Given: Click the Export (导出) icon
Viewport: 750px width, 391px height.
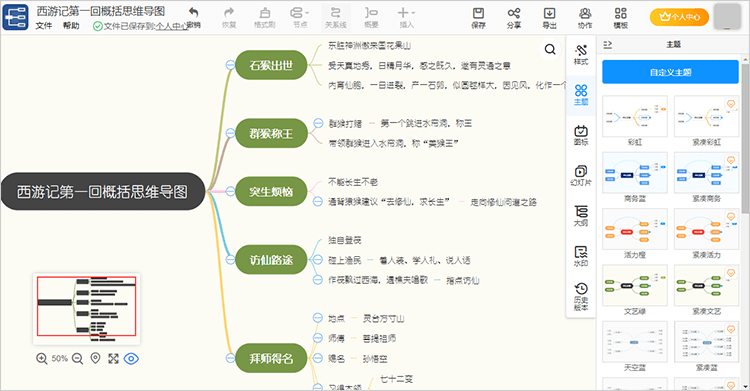Looking at the screenshot, I should click(x=549, y=13).
